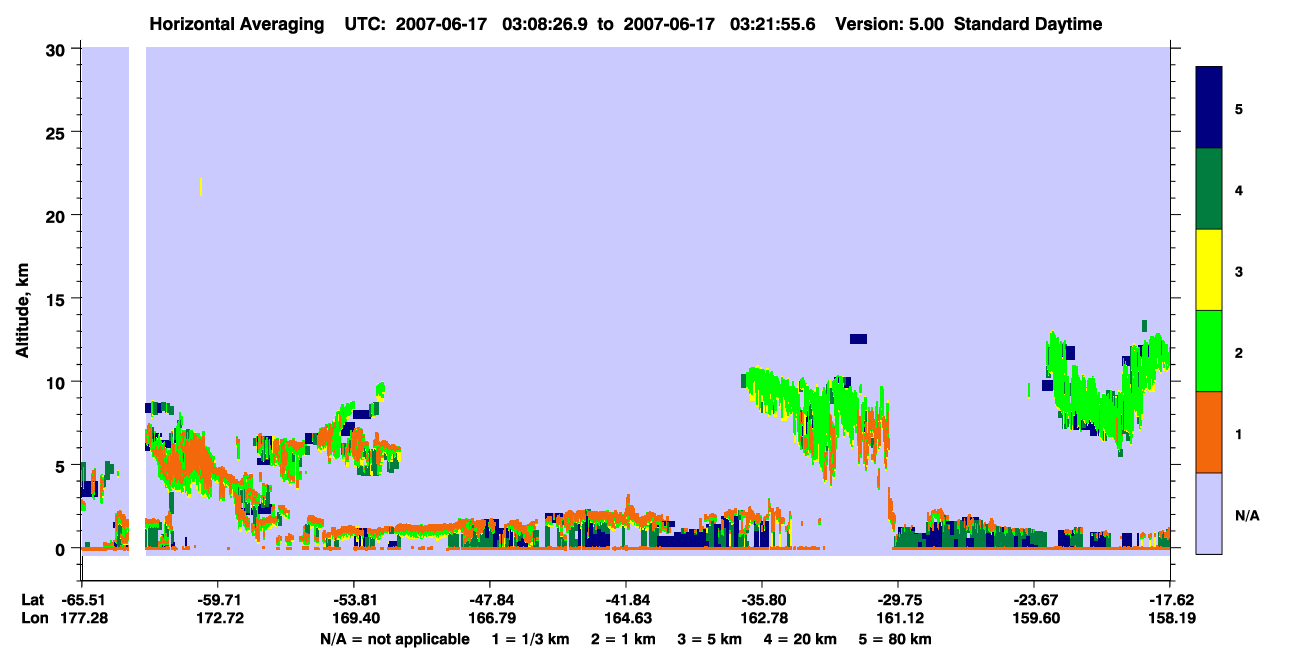Click 'Version: 5.00' in the title

(889, 24)
